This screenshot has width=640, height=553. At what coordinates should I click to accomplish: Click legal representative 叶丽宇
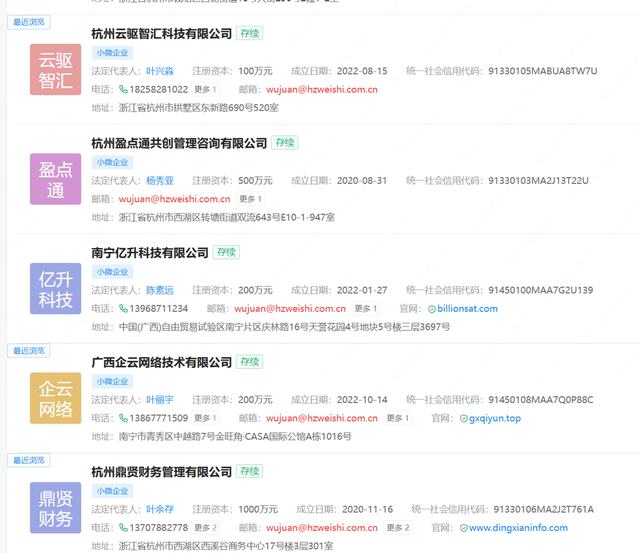tap(160, 400)
